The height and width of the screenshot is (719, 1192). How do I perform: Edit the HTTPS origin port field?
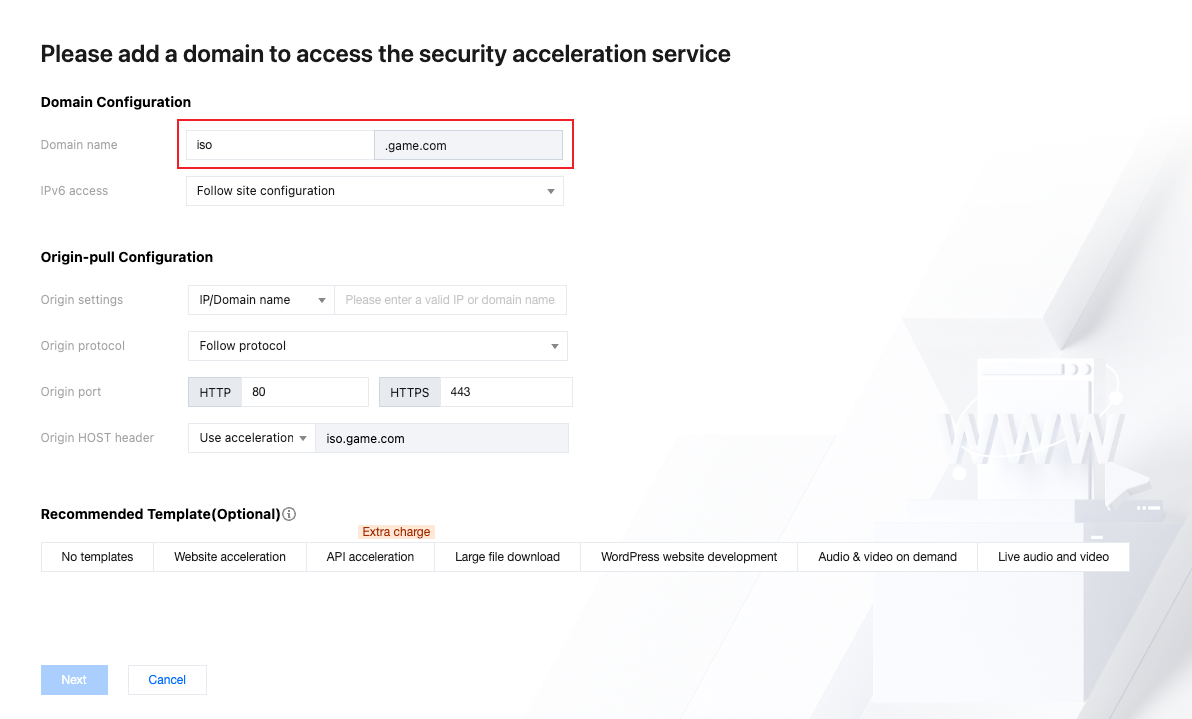(x=506, y=392)
